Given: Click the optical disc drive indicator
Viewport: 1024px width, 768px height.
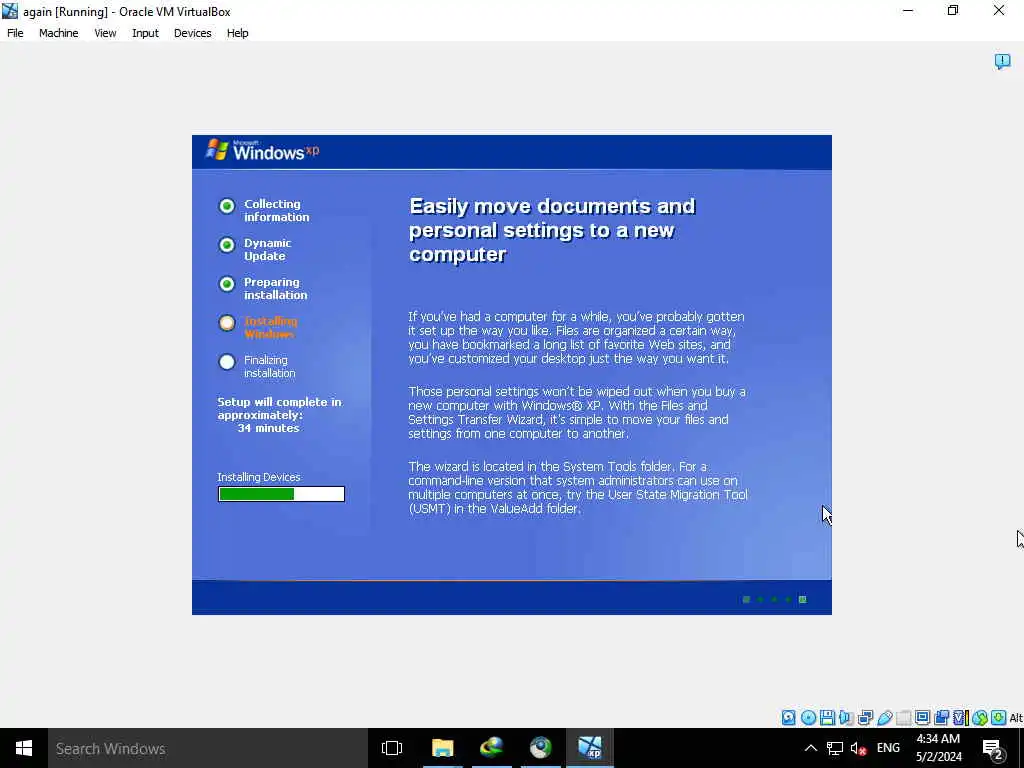Looking at the screenshot, I should pyautogui.click(x=808, y=718).
